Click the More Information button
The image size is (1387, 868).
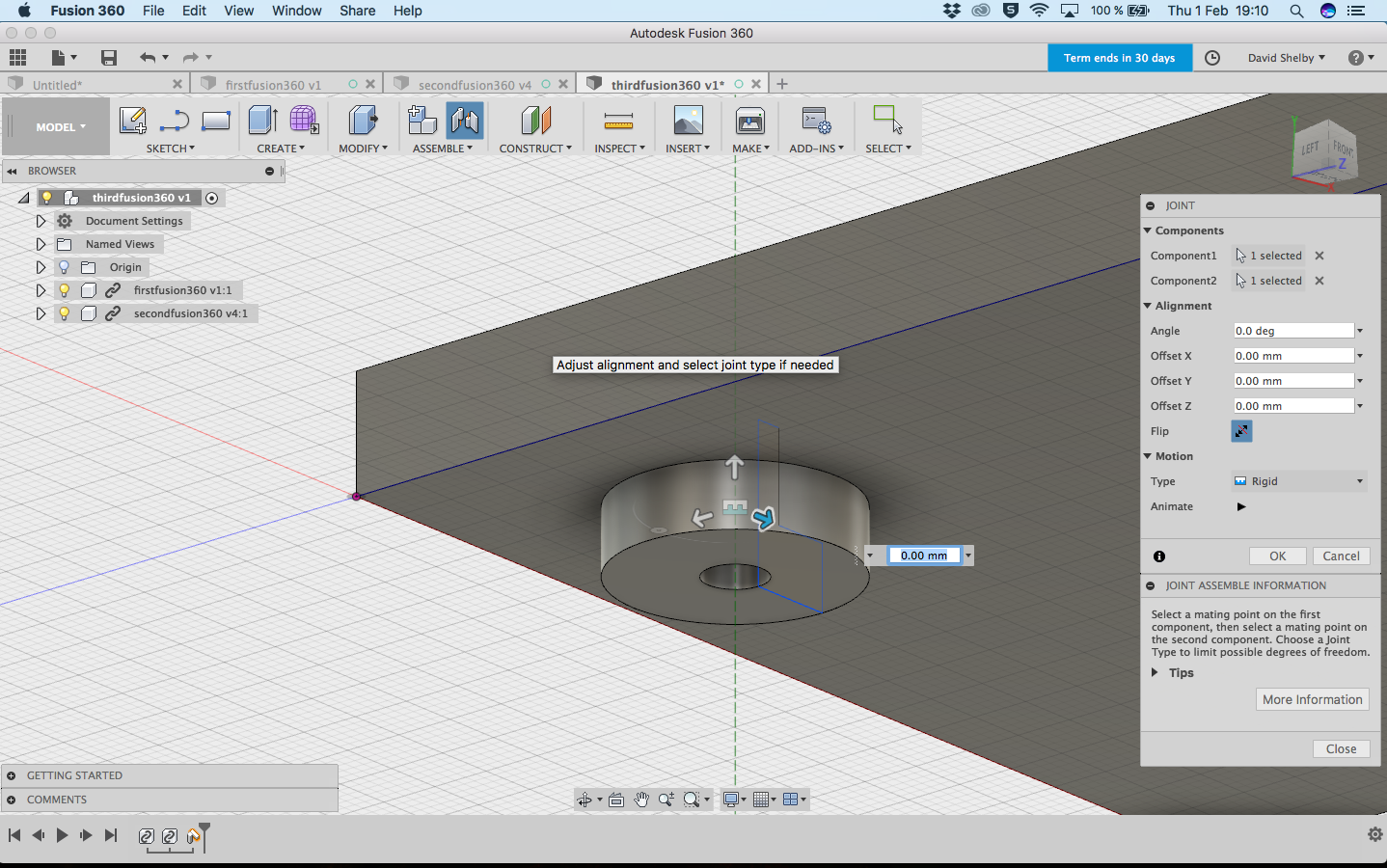pos(1312,700)
